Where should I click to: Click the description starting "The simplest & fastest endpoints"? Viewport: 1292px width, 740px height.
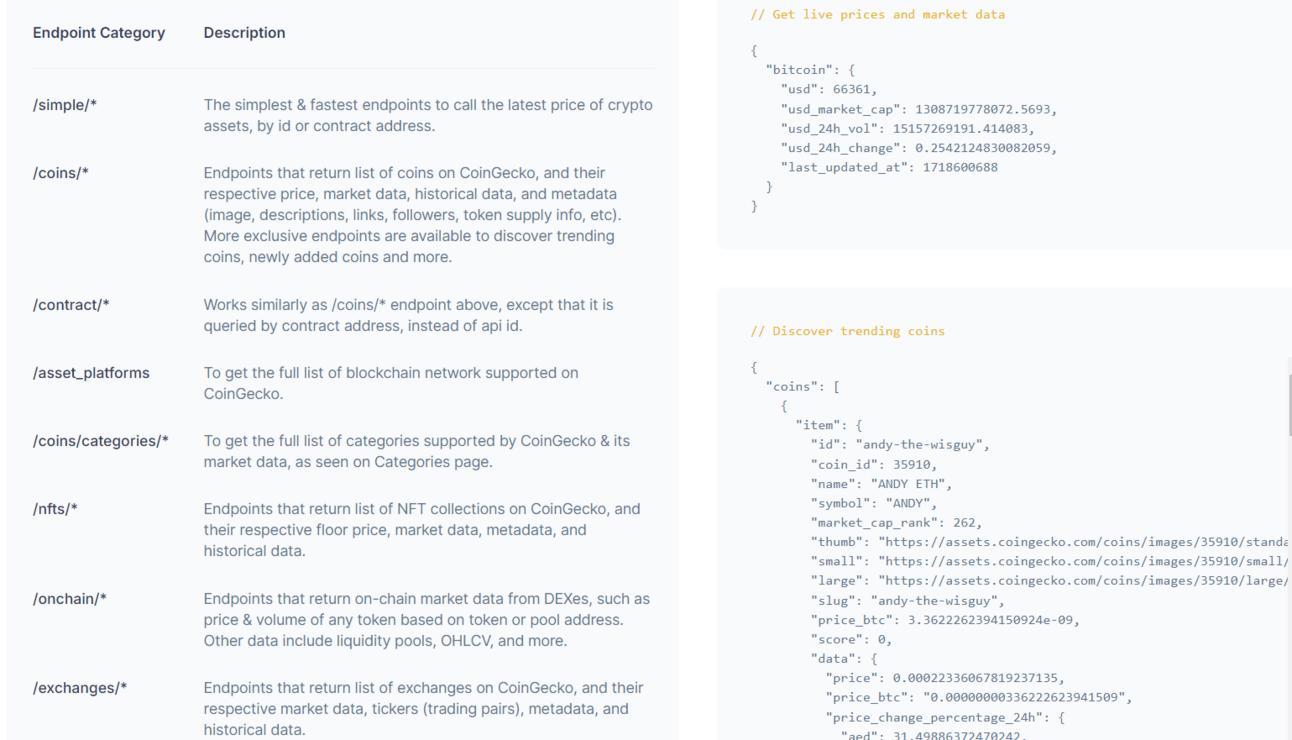click(x=428, y=116)
